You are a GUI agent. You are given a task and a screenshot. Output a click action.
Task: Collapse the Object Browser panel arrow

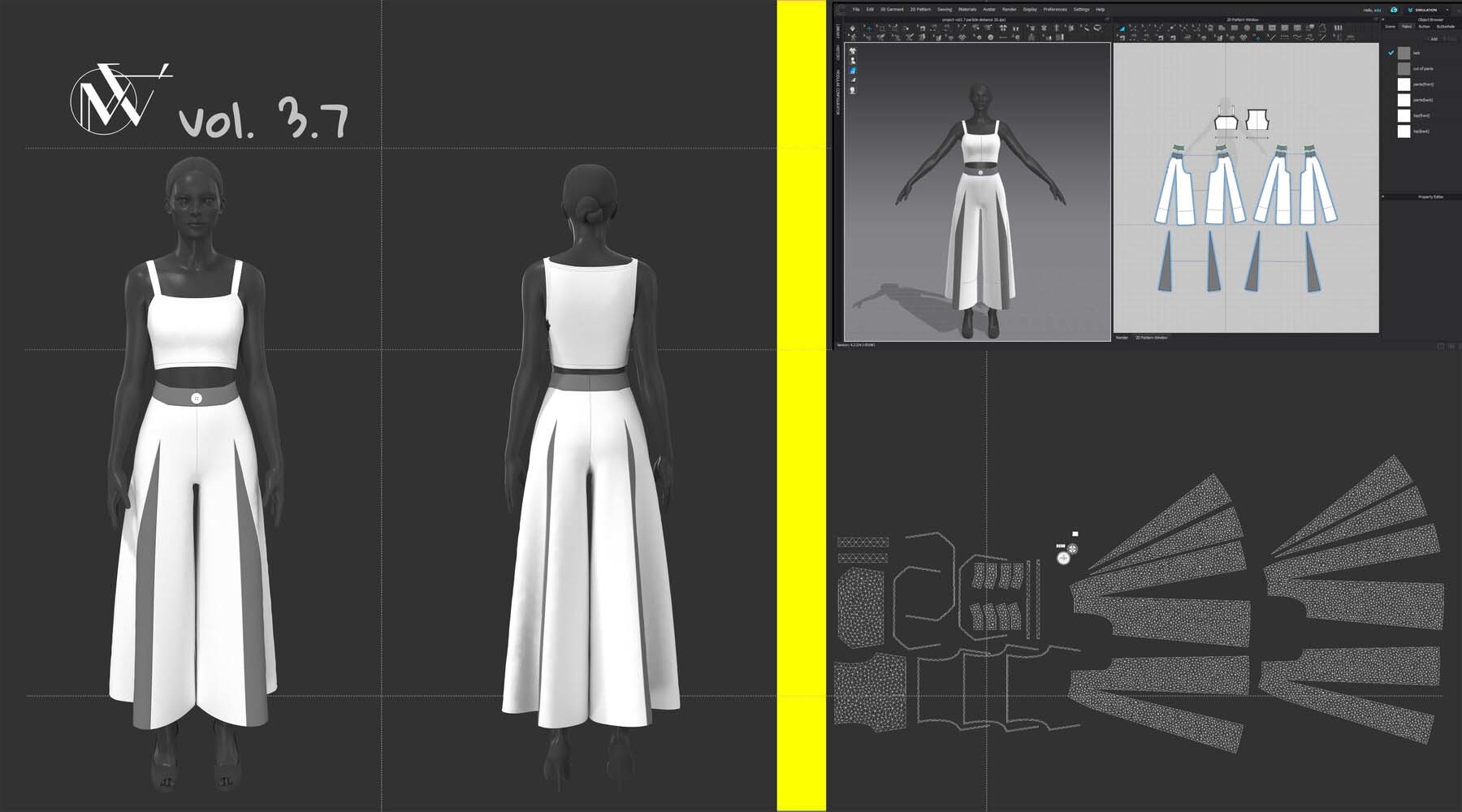click(x=1383, y=19)
